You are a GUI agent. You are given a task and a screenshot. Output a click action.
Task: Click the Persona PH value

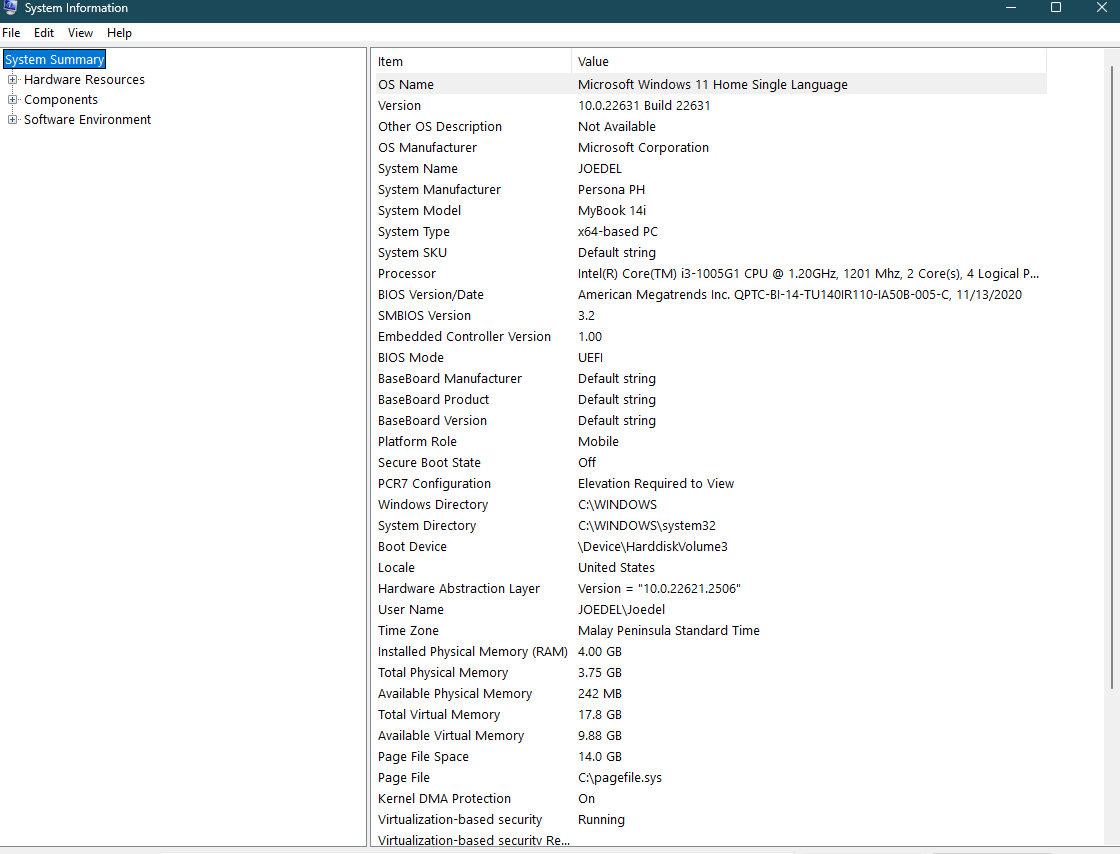pyautogui.click(x=611, y=189)
